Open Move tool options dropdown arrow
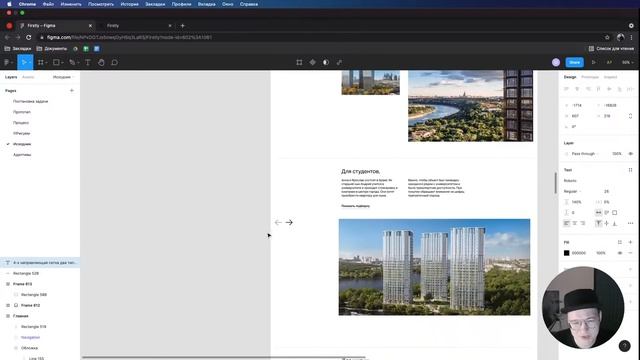 30,63
